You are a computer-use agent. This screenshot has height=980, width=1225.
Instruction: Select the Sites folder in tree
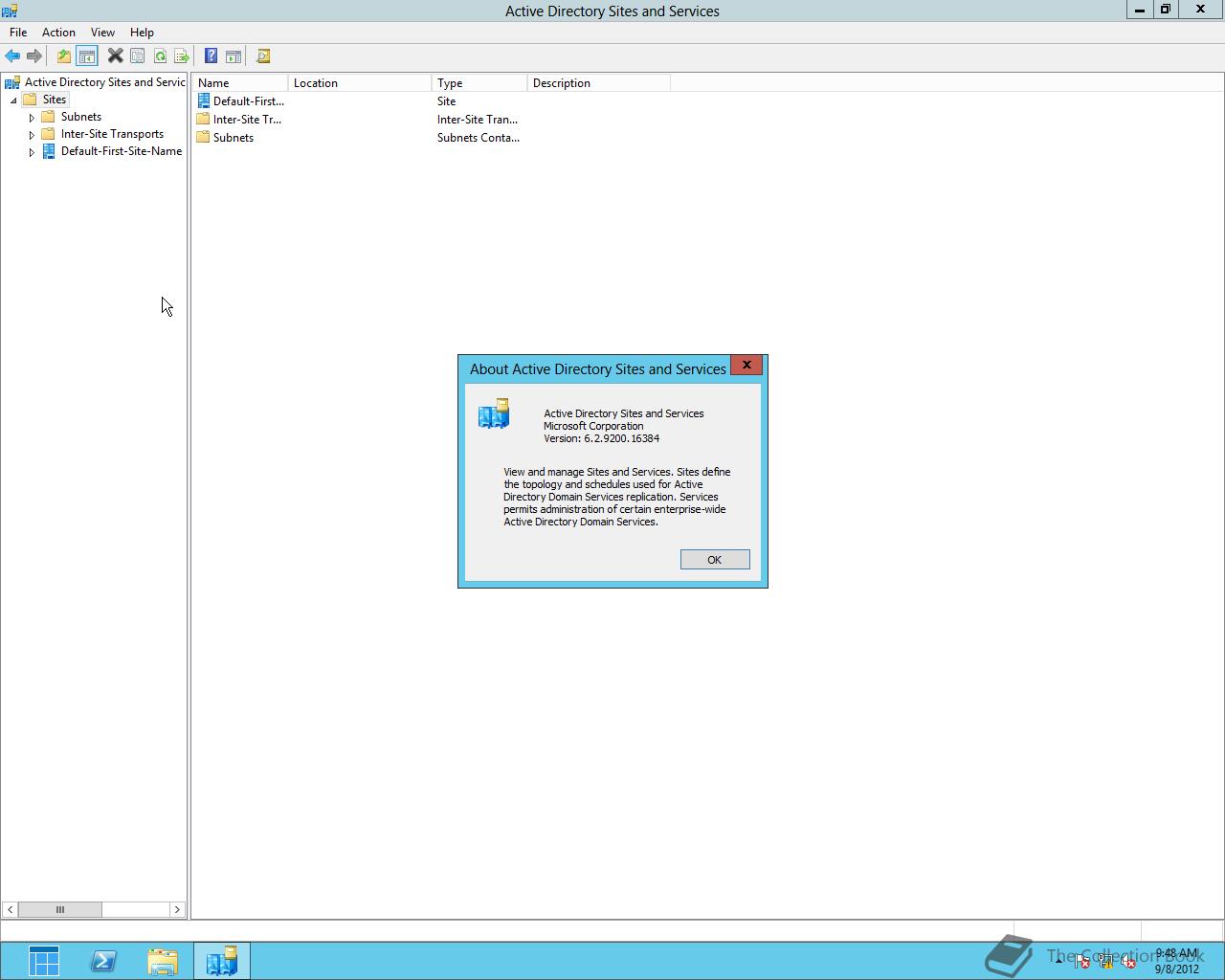[55, 100]
